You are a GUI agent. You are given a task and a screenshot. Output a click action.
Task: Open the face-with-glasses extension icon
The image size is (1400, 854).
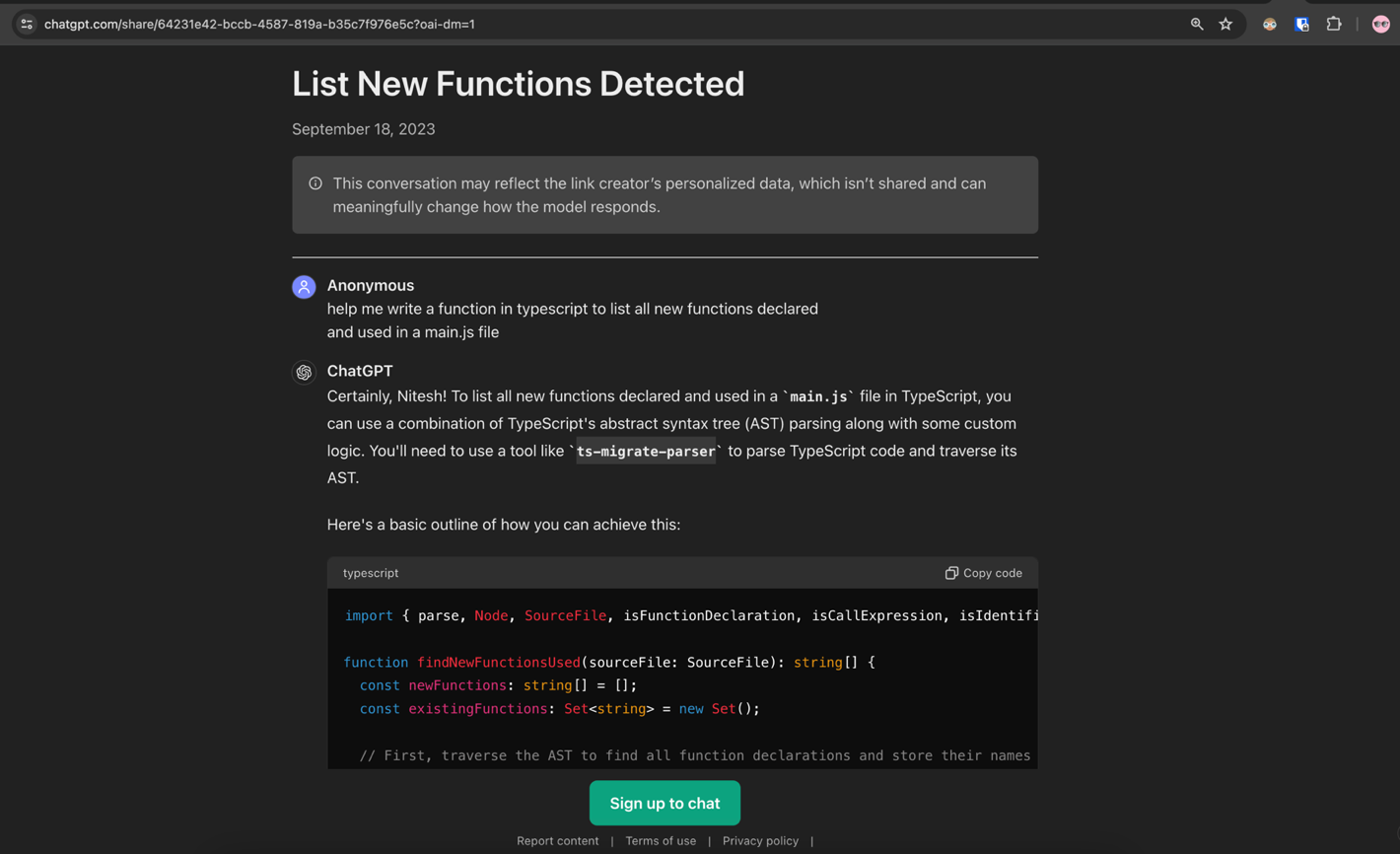click(1269, 25)
